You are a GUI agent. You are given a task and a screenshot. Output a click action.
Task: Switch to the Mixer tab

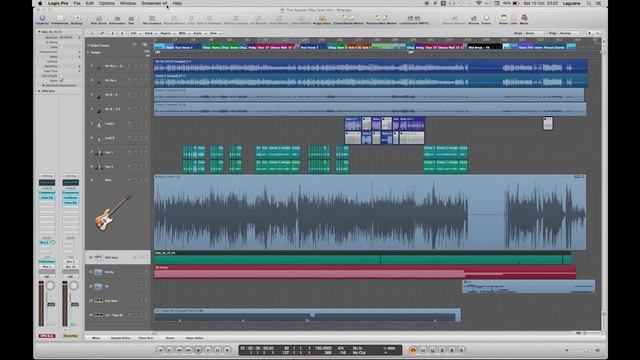tap(96, 338)
